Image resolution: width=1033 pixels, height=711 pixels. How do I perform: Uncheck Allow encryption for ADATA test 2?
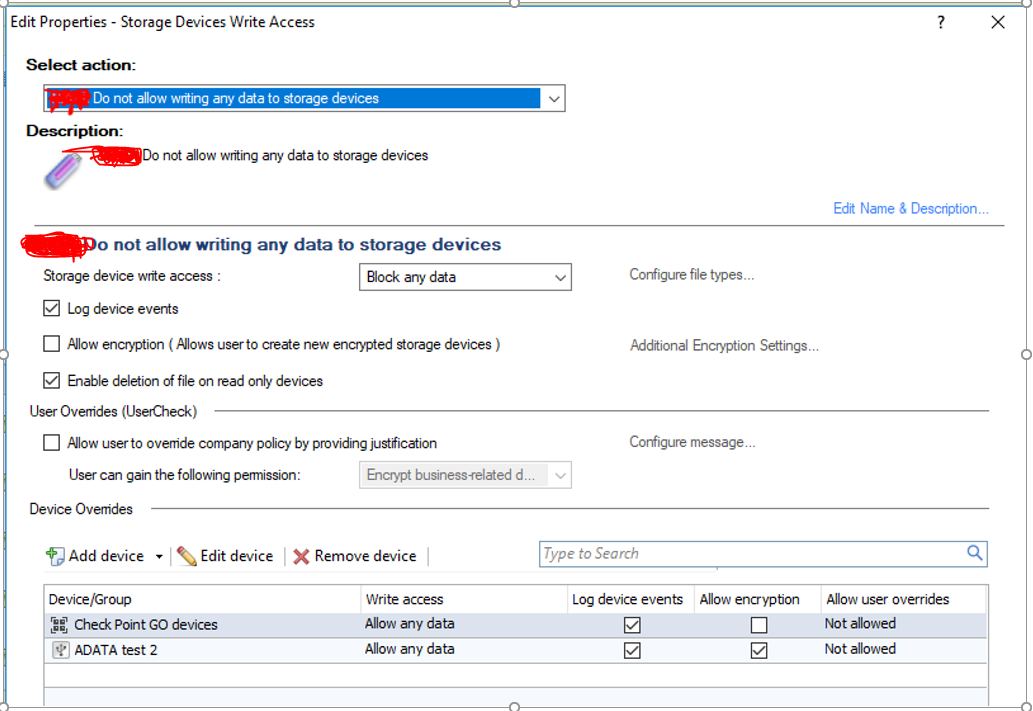click(758, 650)
